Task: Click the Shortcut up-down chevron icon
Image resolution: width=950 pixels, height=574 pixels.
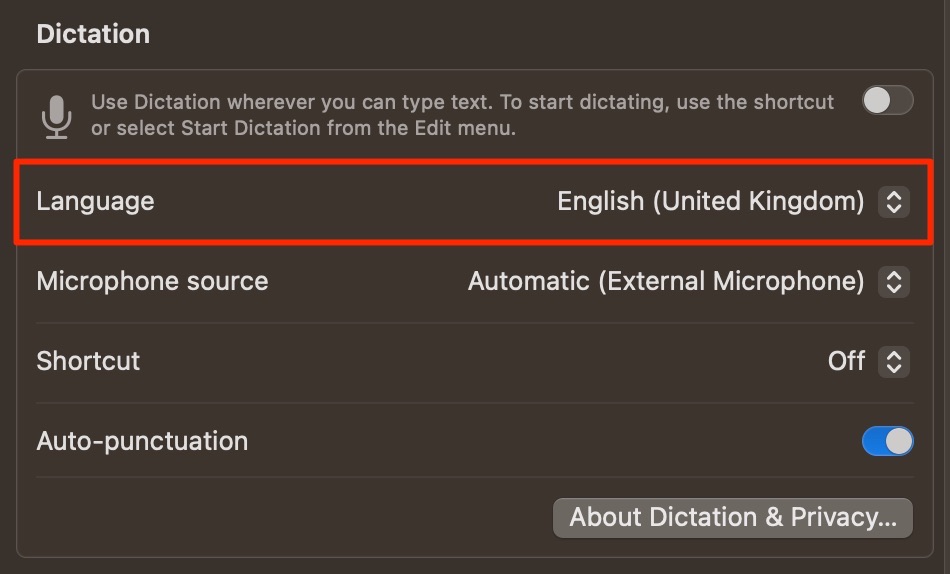Action: [894, 361]
